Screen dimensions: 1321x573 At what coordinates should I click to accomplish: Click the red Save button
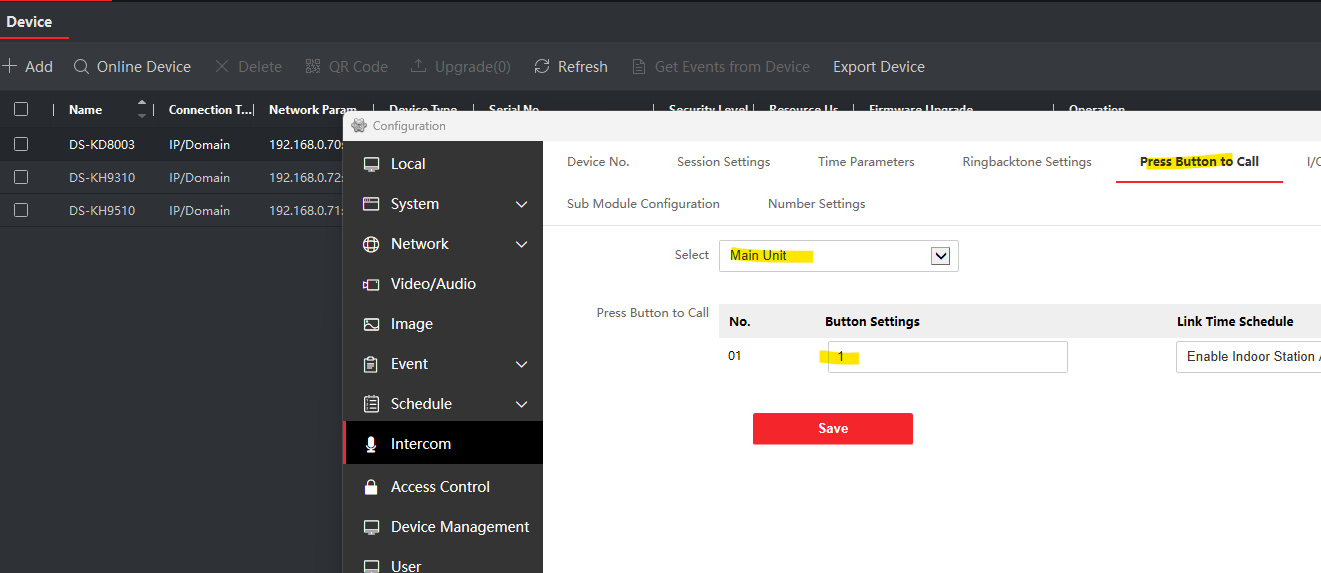click(x=832, y=428)
